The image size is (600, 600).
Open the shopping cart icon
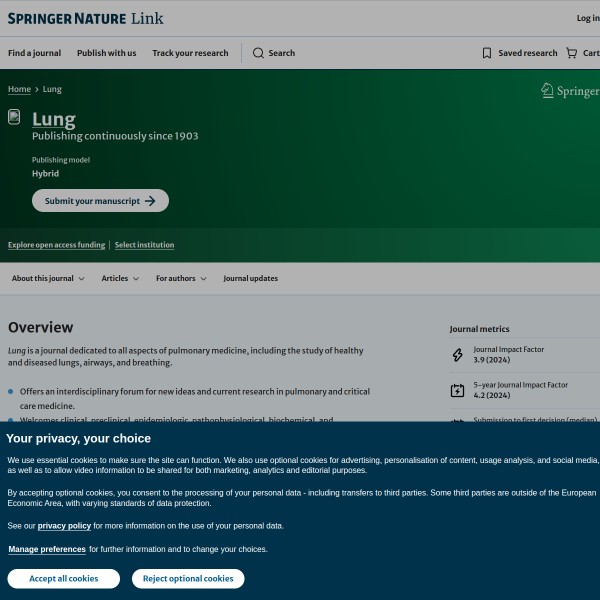tap(571, 53)
